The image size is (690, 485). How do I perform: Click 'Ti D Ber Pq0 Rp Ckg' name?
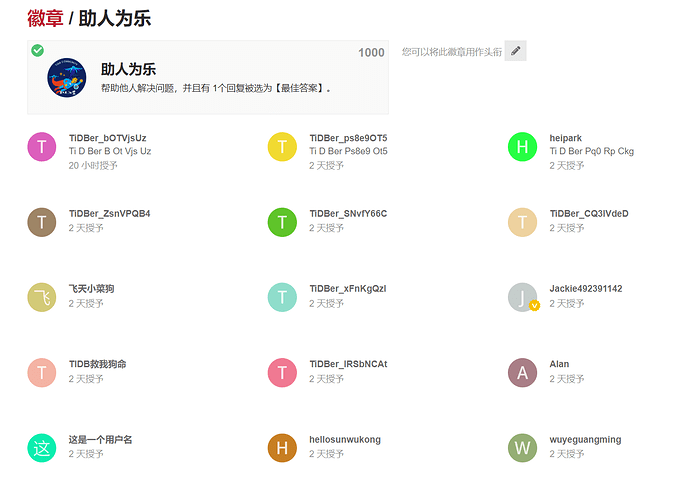click(x=591, y=151)
